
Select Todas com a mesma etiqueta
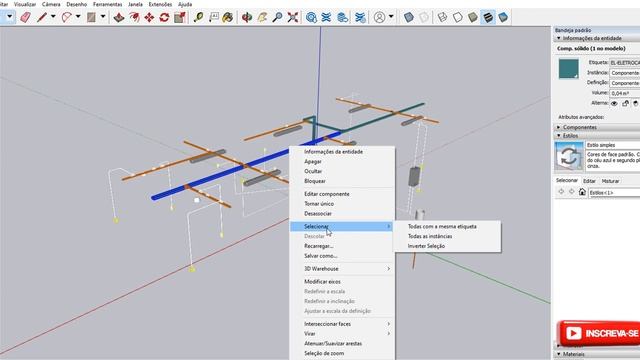442,227
